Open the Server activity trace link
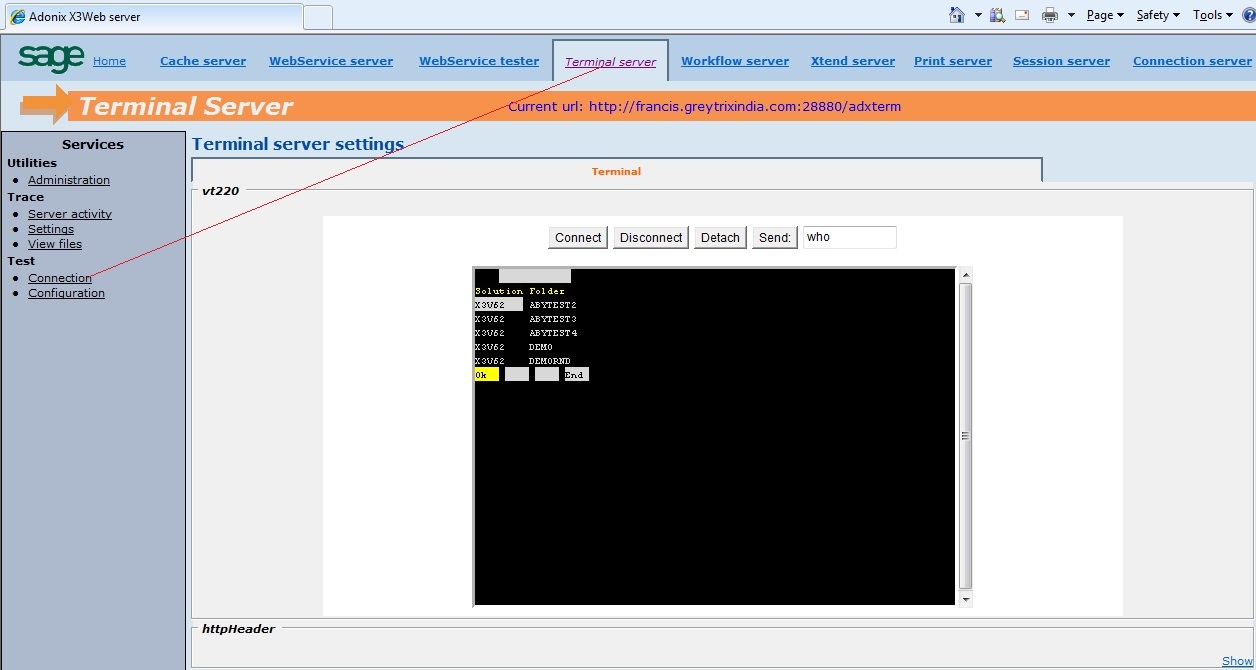 (70, 214)
